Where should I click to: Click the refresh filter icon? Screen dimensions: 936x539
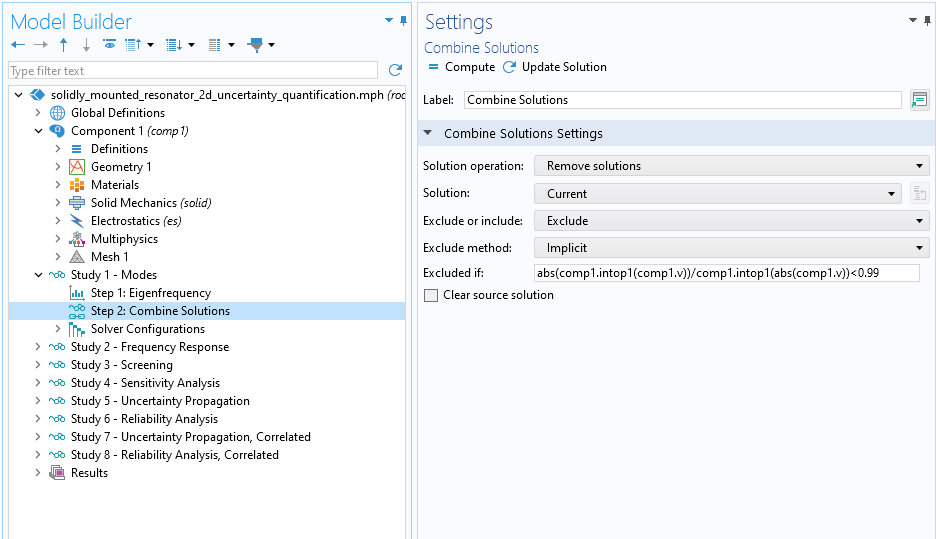[x=395, y=71]
